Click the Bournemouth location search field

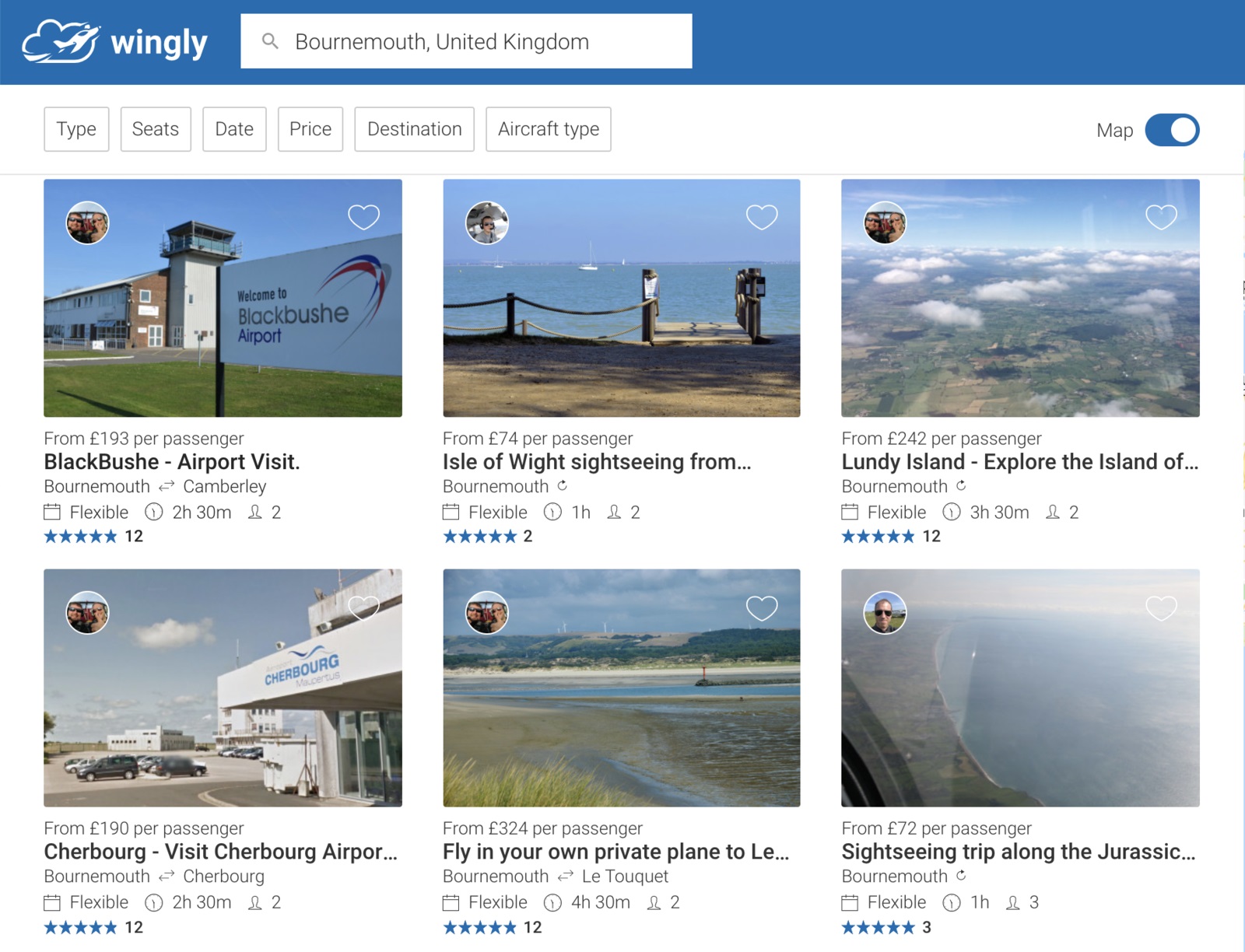pos(466,41)
